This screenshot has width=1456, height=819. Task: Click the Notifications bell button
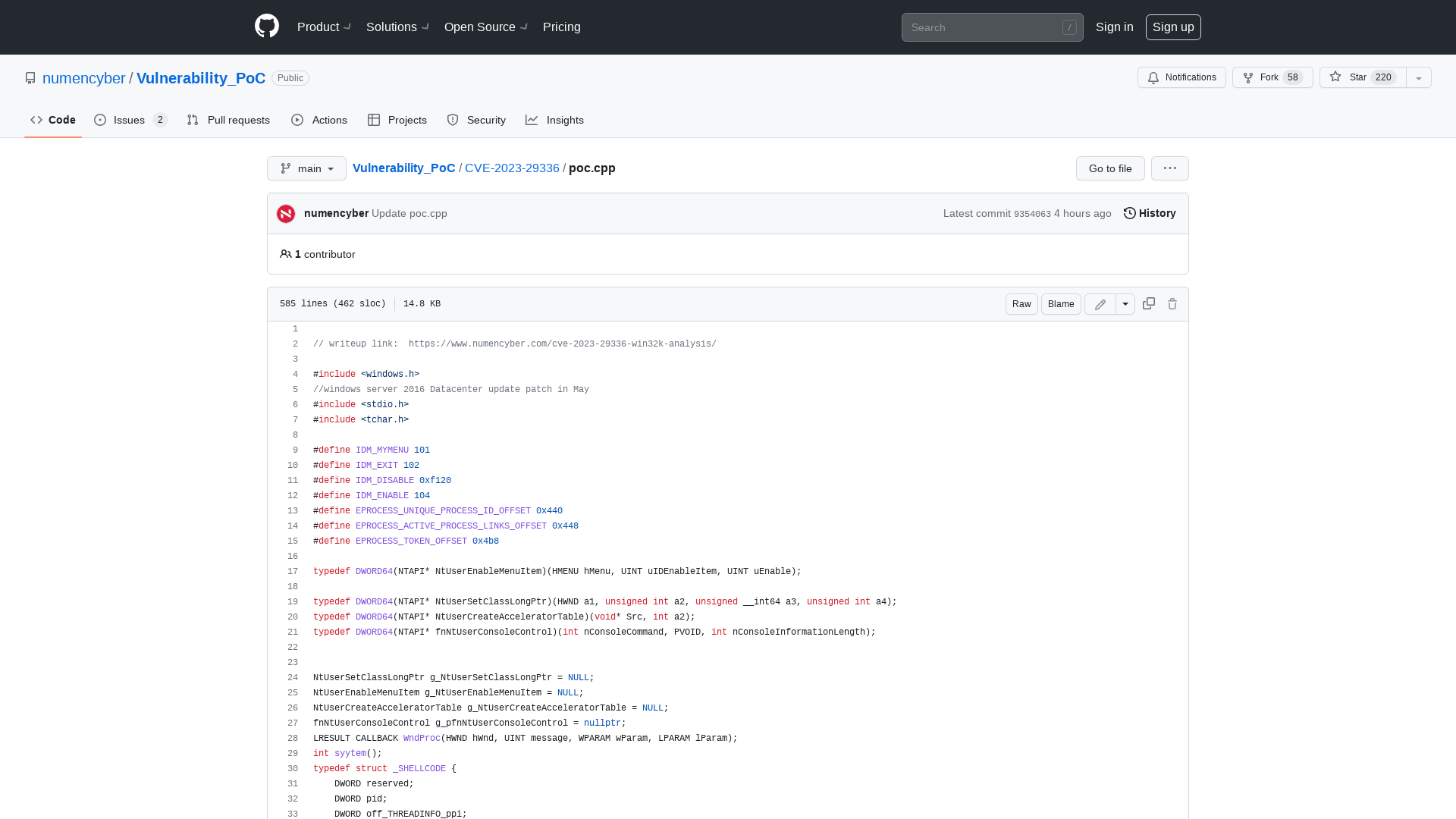click(x=1181, y=77)
